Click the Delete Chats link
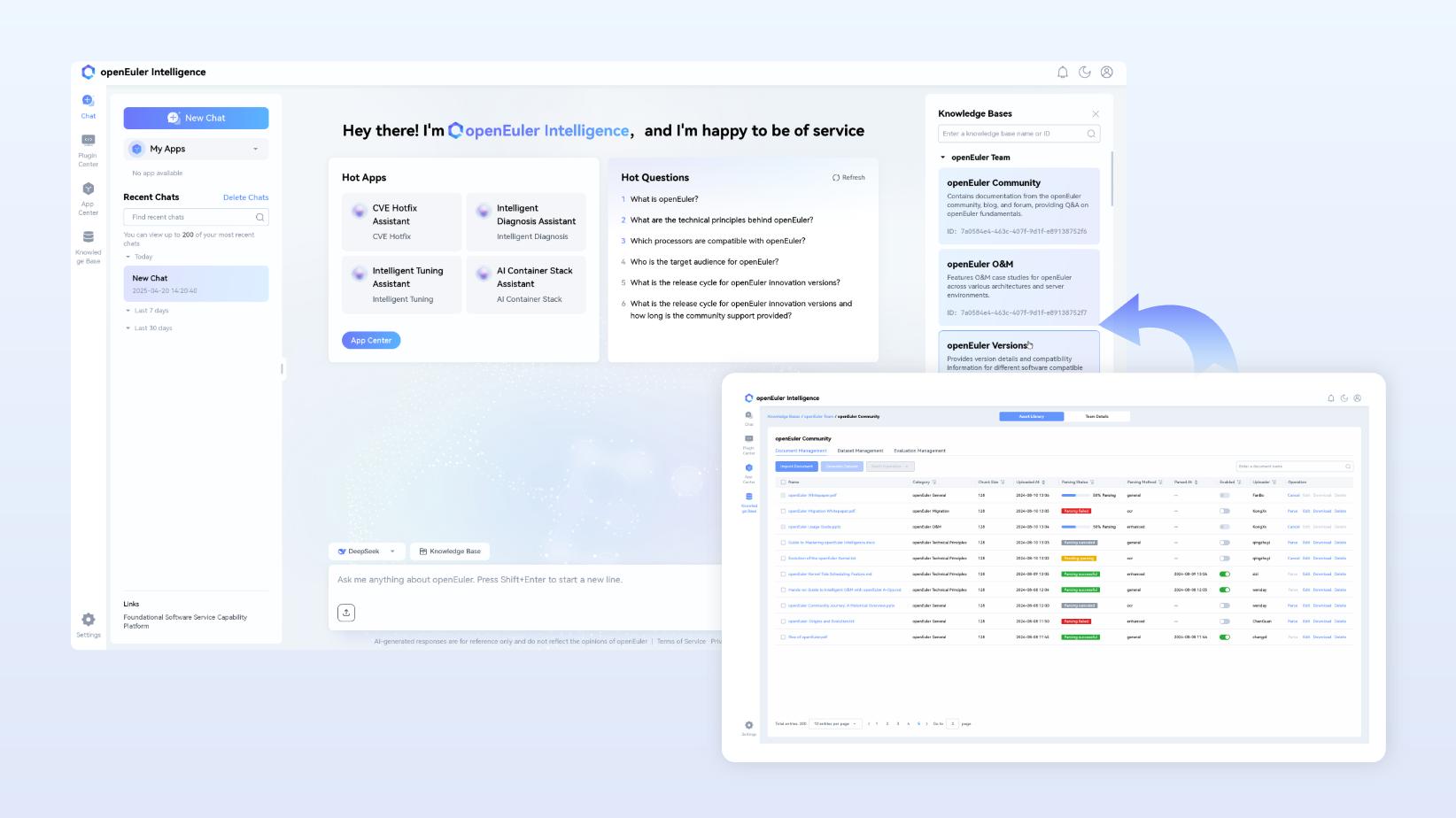The image size is (1456, 818). click(x=245, y=197)
